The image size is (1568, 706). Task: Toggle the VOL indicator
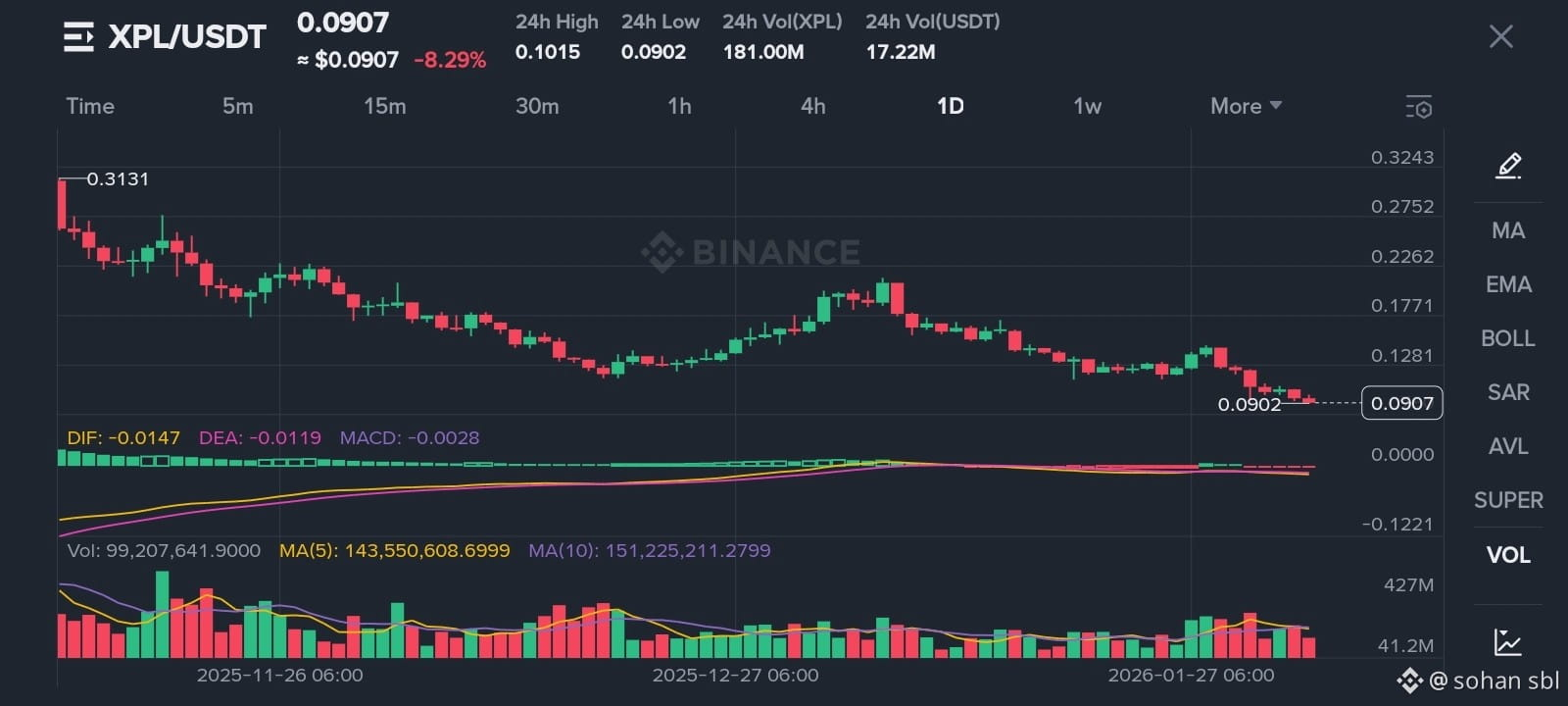tap(1507, 555)
